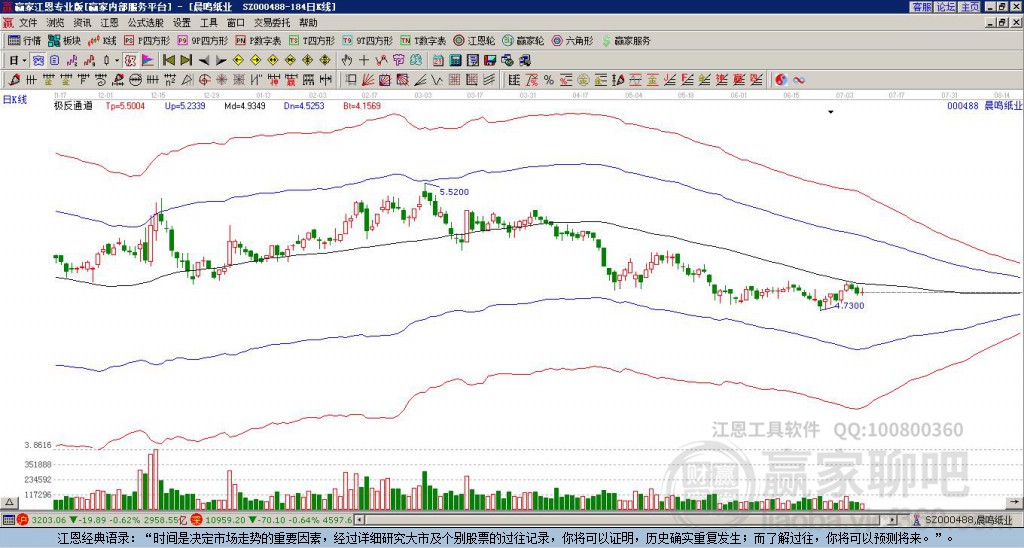Open the T数字表 tool
Screen dimensions: 1024x548
point(423,40)
